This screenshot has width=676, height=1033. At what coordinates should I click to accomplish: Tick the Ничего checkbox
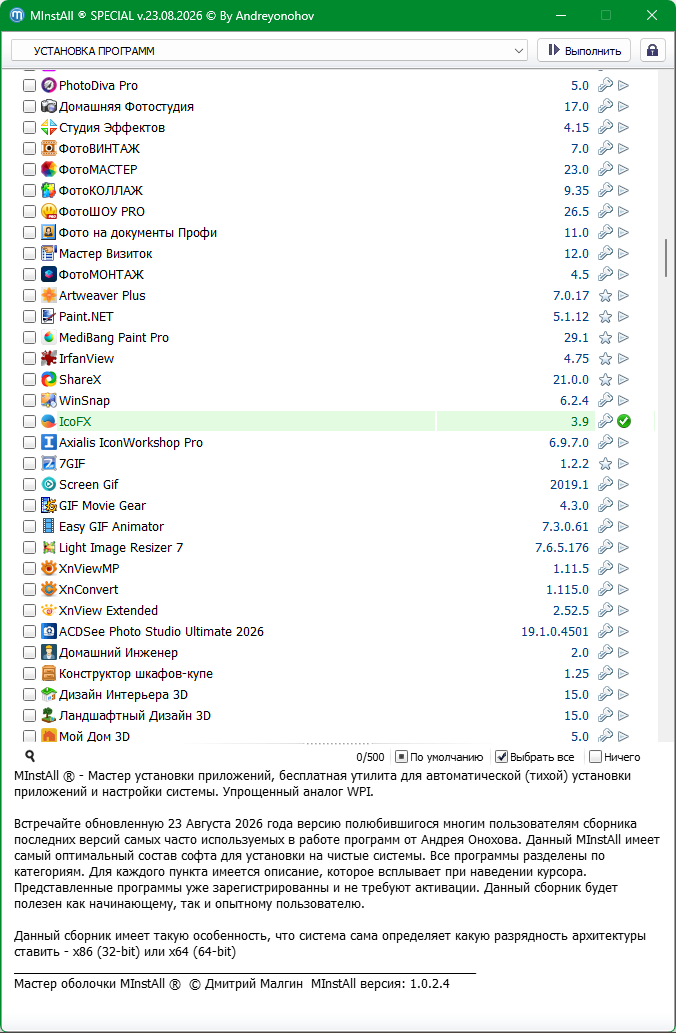click(x=595, y=757)
